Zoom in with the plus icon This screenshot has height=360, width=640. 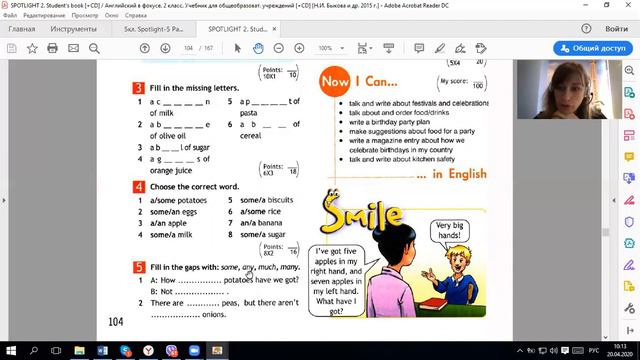click(299, 48)
